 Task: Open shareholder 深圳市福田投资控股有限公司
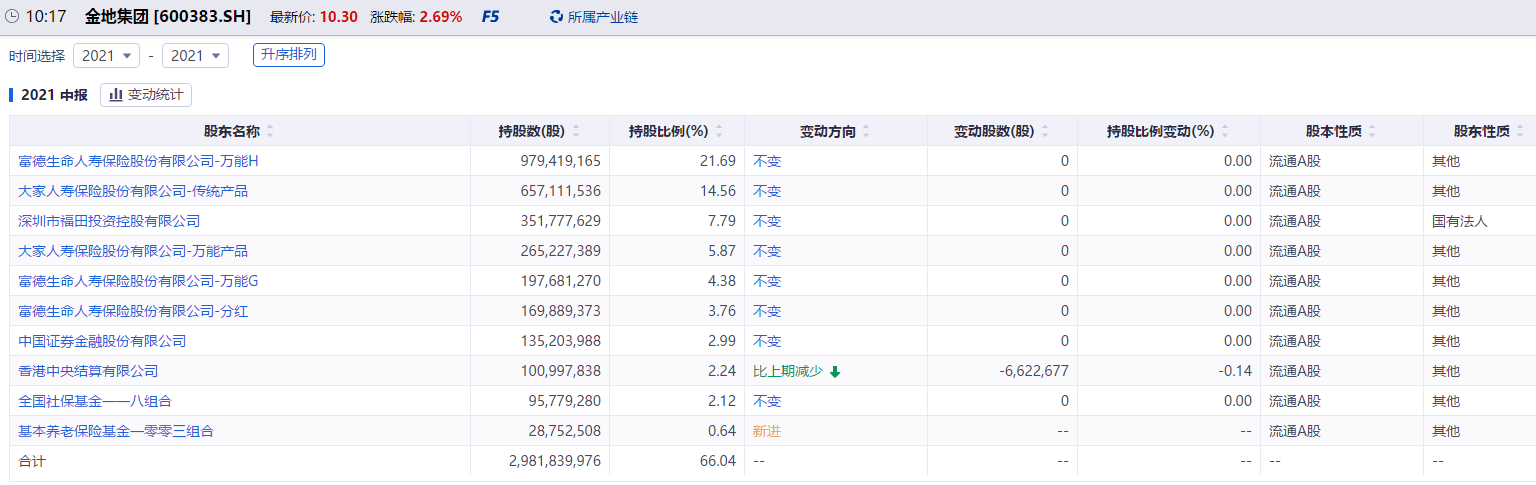pos(109,221)
